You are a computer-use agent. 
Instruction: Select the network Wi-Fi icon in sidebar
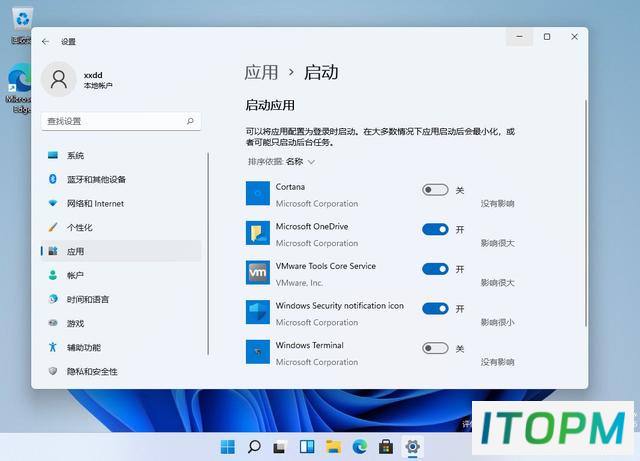pos(53,203)
